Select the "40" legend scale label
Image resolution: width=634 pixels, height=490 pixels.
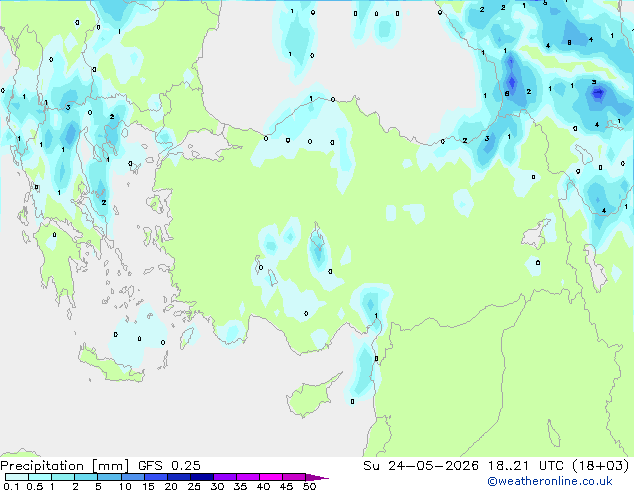263,486
